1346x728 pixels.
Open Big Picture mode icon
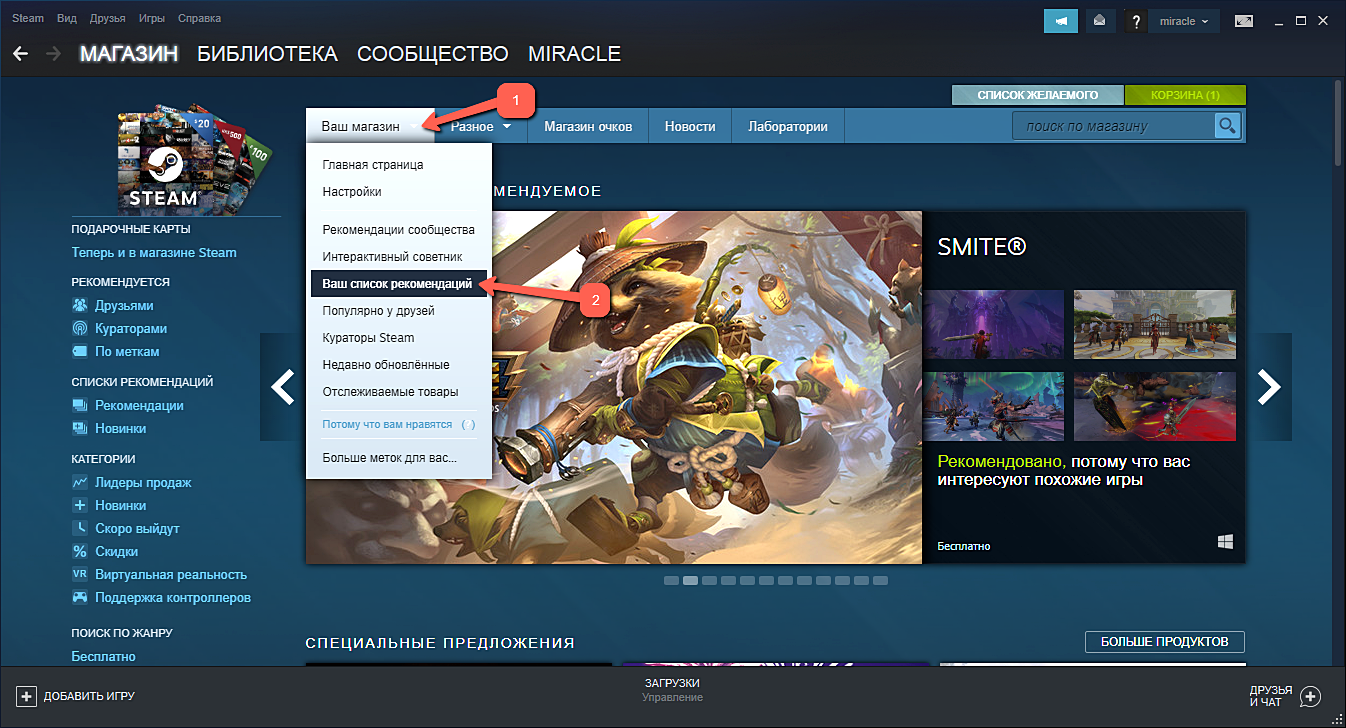pos(1244,21)
